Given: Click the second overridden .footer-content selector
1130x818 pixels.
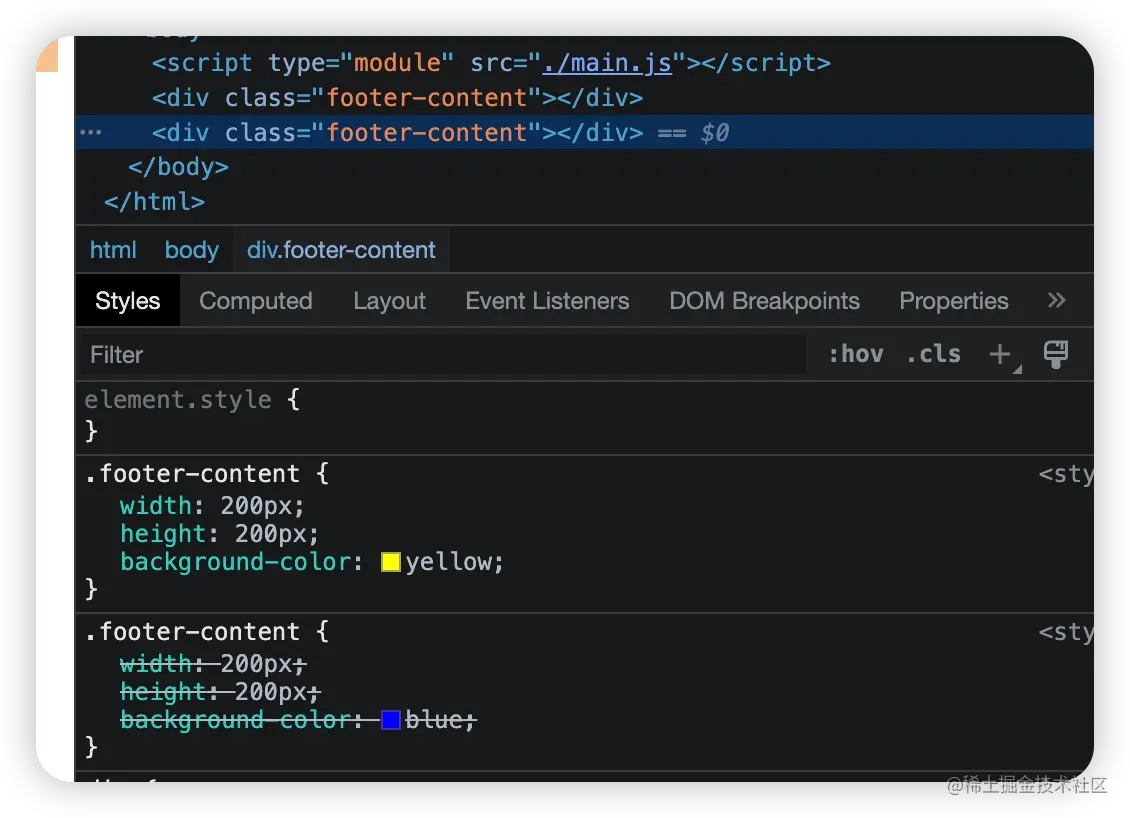Looking at the screenshot, I should click(192, 632).
